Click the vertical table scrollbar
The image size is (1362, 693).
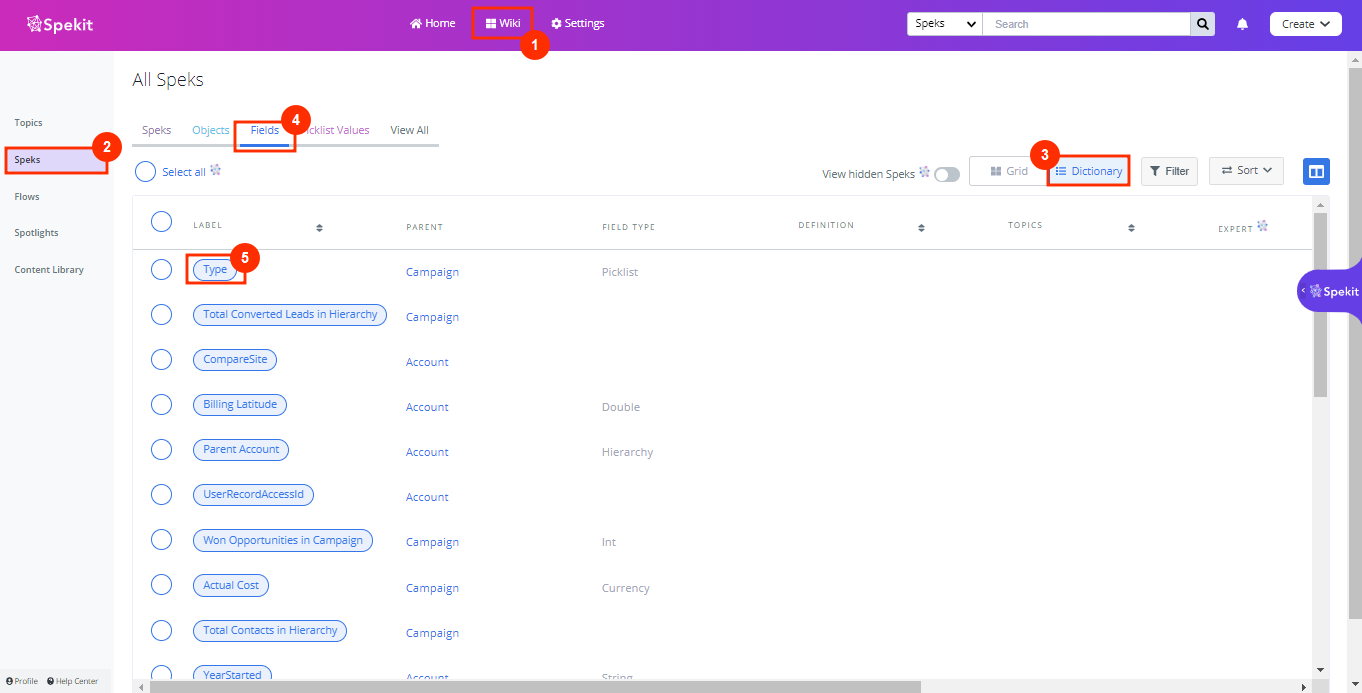pyautogui.click(x=1320, y=304)
